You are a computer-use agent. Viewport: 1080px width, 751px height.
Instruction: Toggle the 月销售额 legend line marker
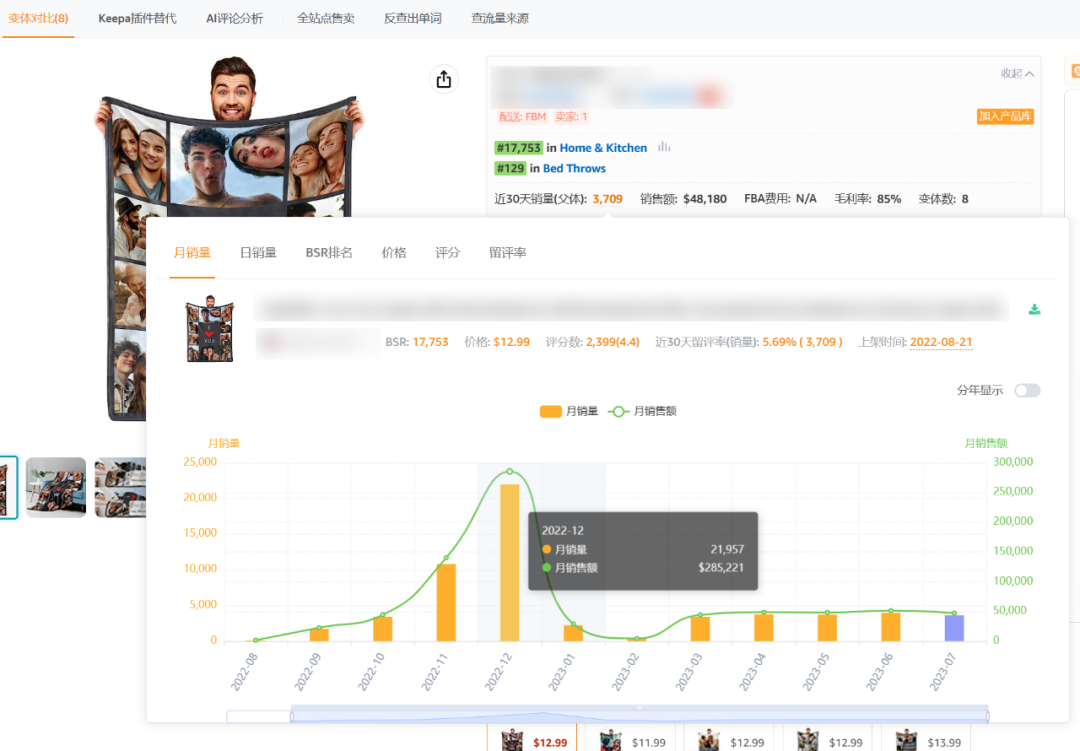(618, 411)
